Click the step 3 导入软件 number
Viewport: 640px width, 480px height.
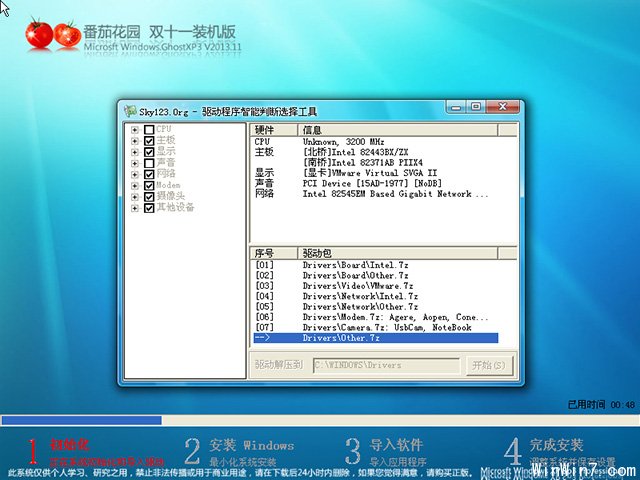[352, 451]
